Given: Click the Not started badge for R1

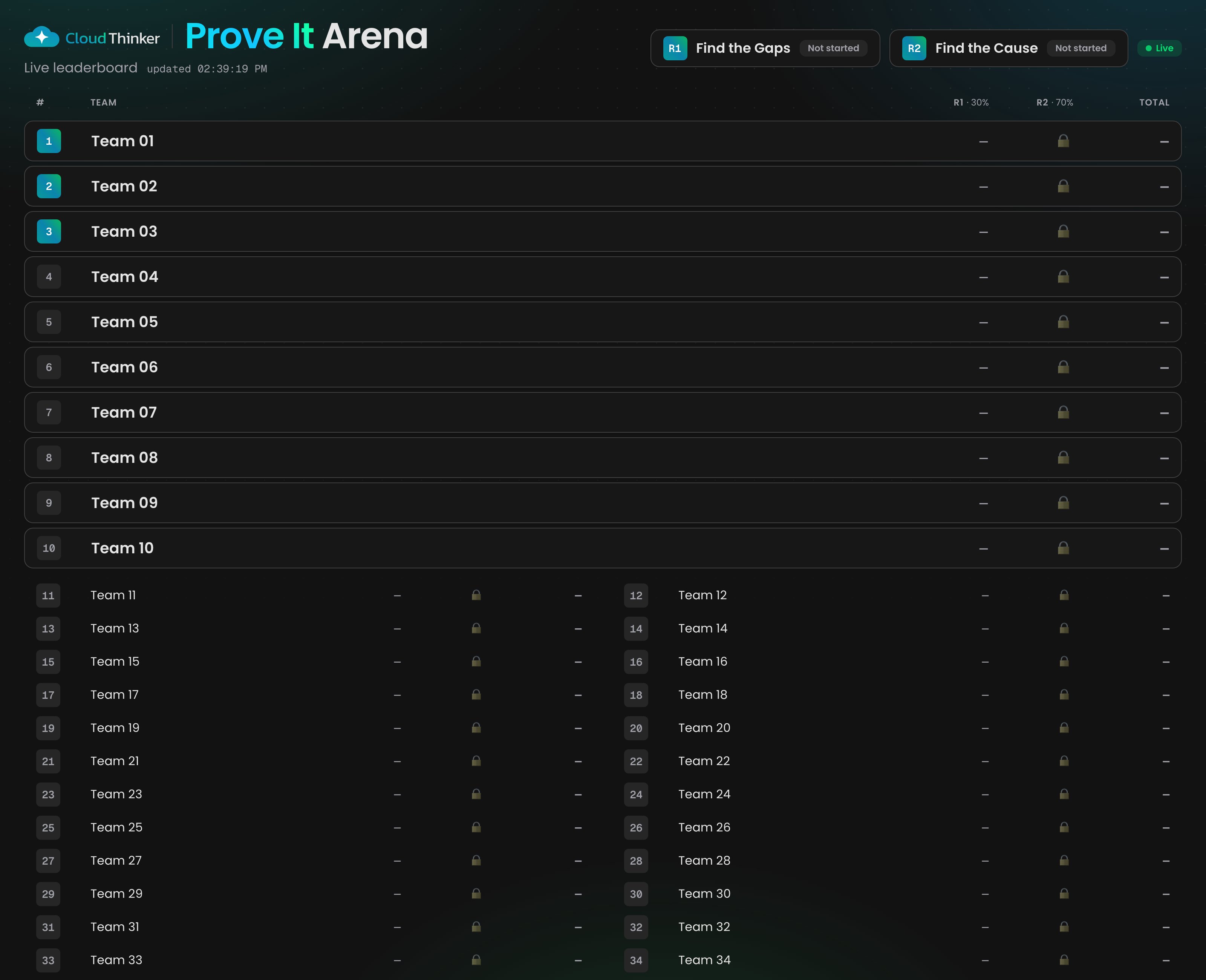Looking at the screenshot, I should point(834,48).
